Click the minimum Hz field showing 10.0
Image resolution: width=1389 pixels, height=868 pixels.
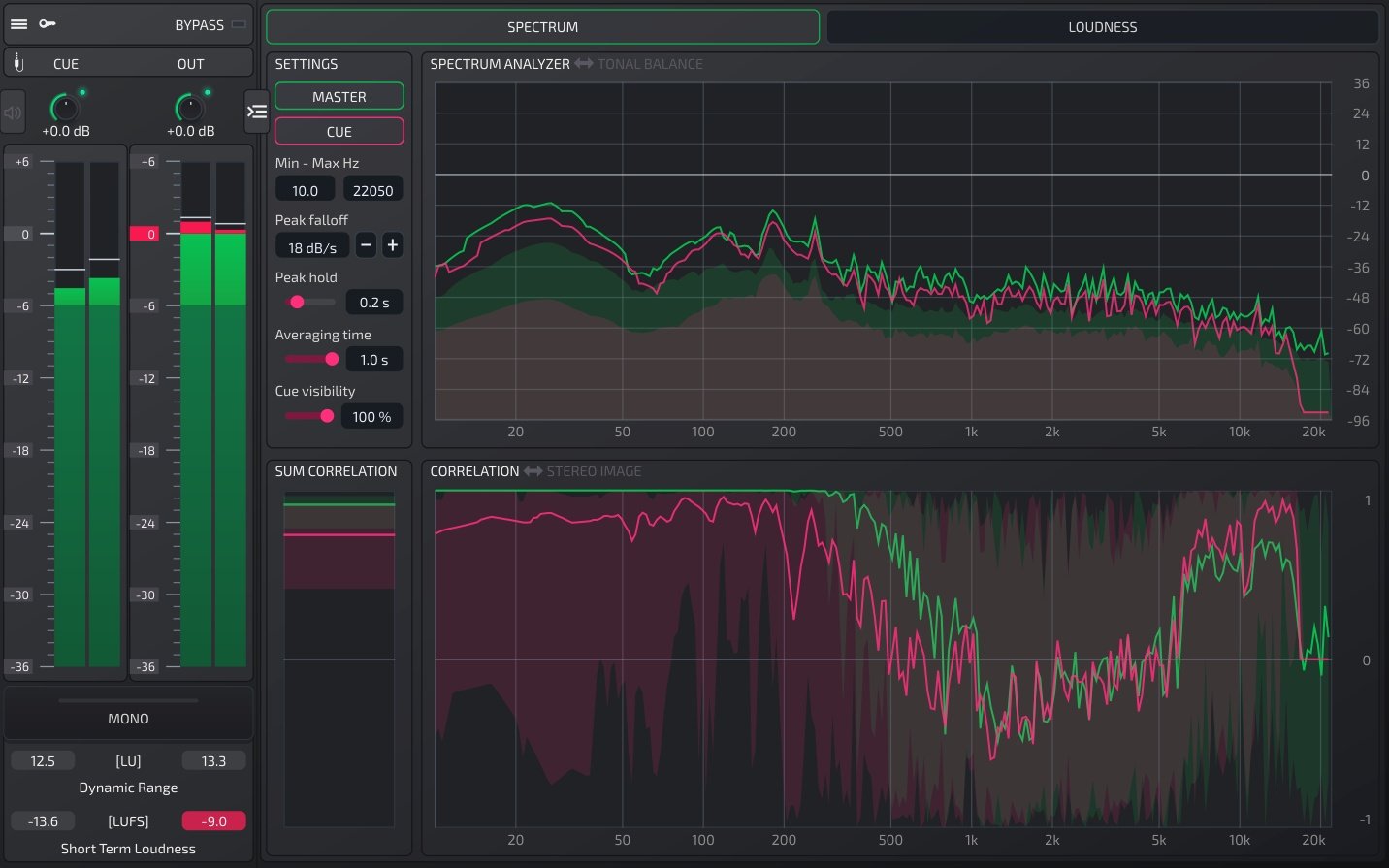coord(306,191)
